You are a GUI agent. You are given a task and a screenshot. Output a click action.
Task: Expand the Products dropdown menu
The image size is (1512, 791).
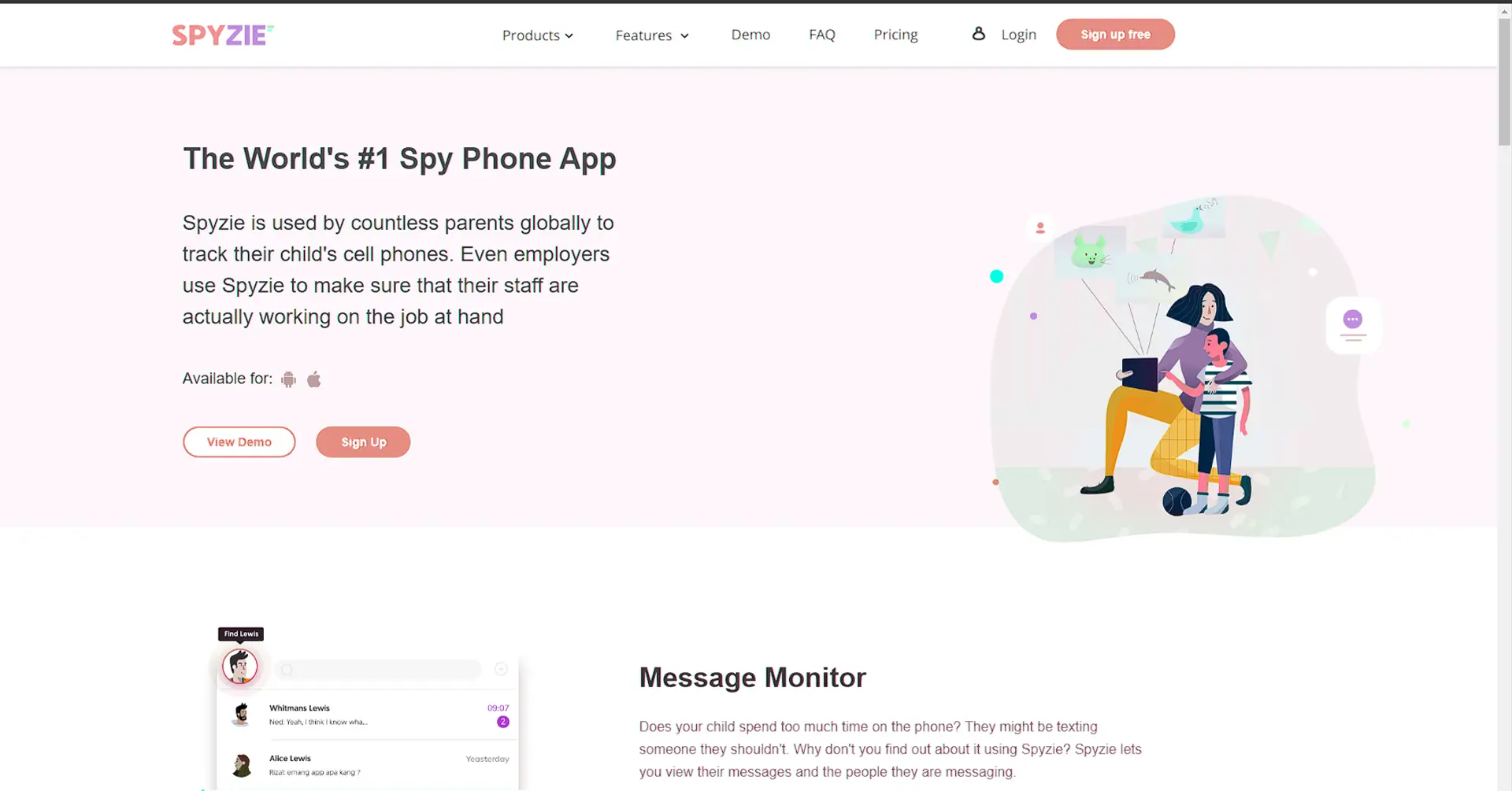pos(538,35)
